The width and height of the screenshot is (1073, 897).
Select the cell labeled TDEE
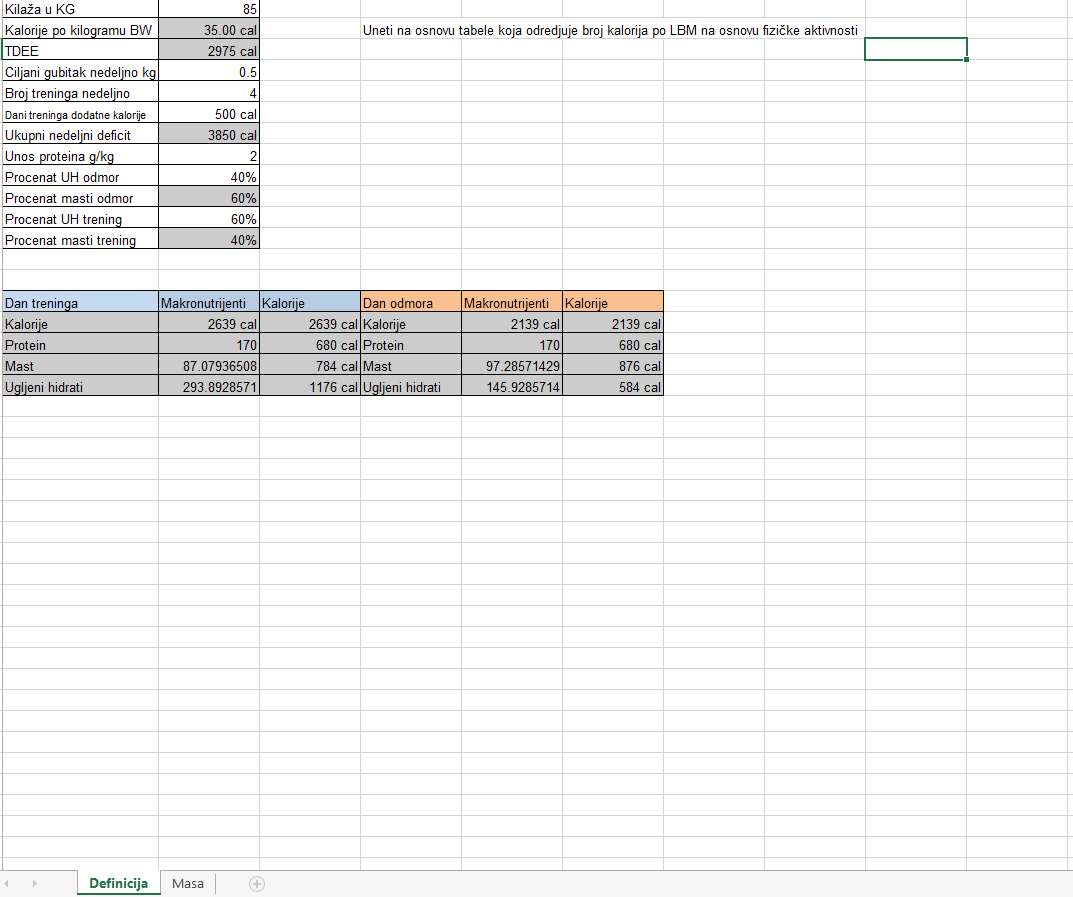[x=80, y=51]
